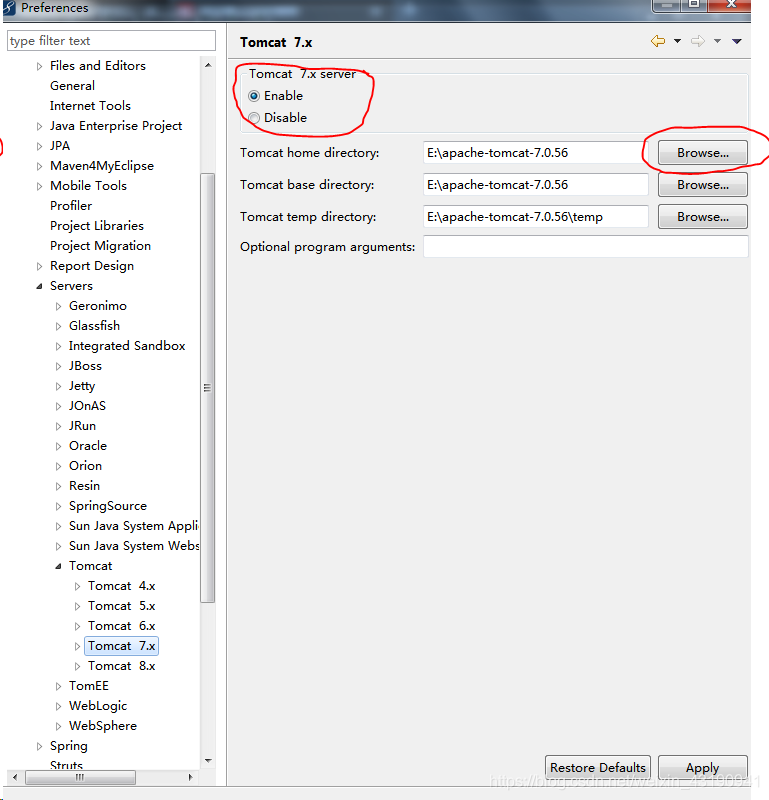The image size is (769, 800).
Task: Expand the Java Enterprise Project node
Action: click(x=39, y=126)
